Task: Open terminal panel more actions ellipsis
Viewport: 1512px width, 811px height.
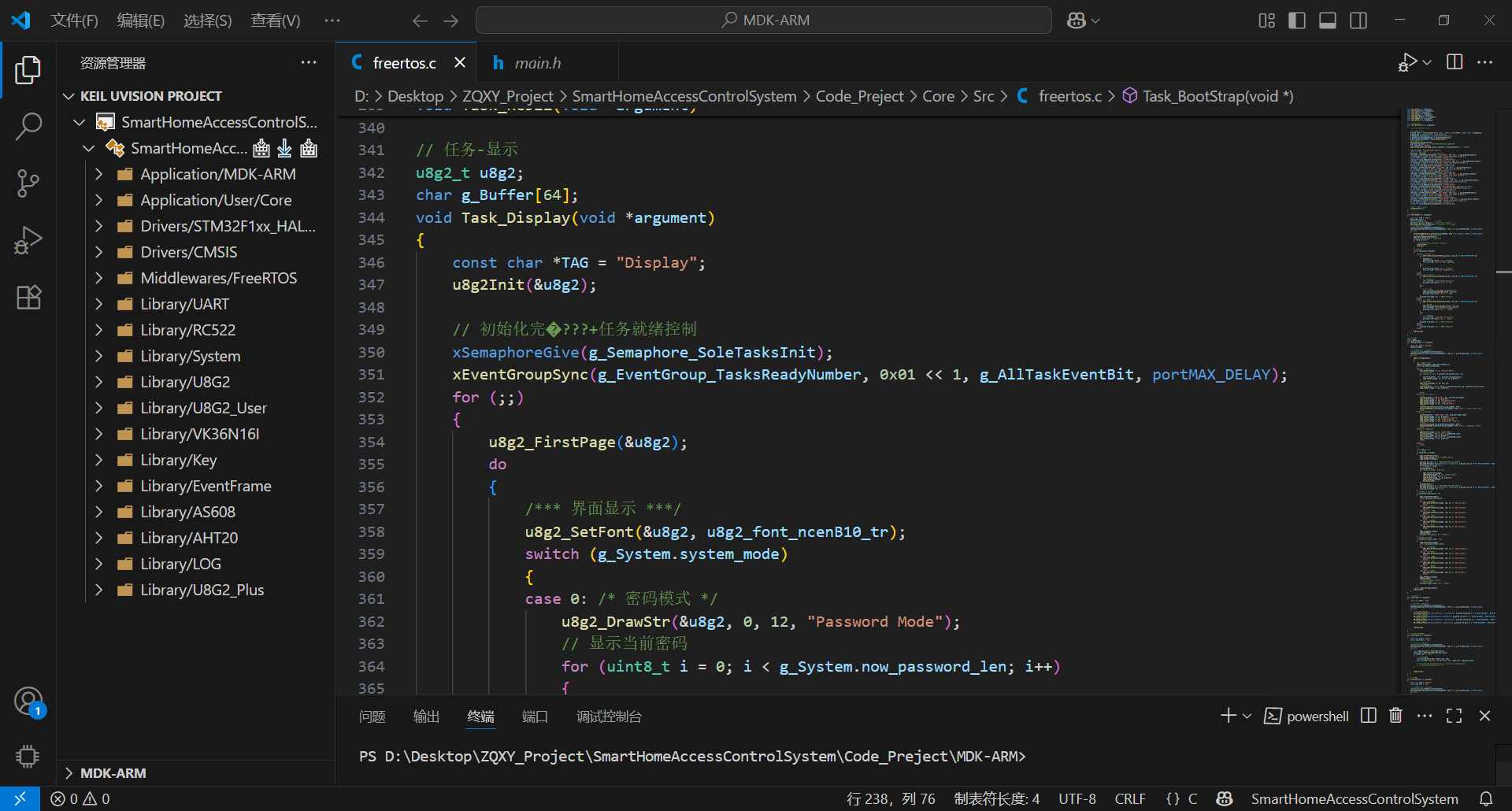Action: click(x=1425, y=716)
